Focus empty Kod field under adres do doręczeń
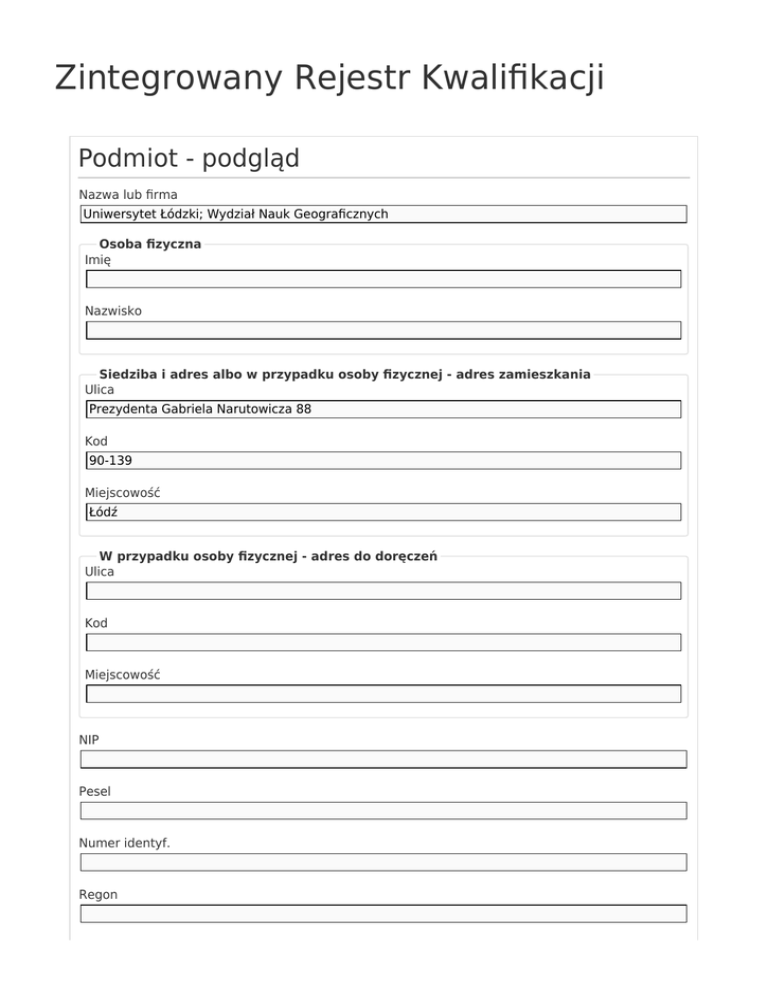The height and width of the screenshot is (994, 768). (x=383, y=642)
